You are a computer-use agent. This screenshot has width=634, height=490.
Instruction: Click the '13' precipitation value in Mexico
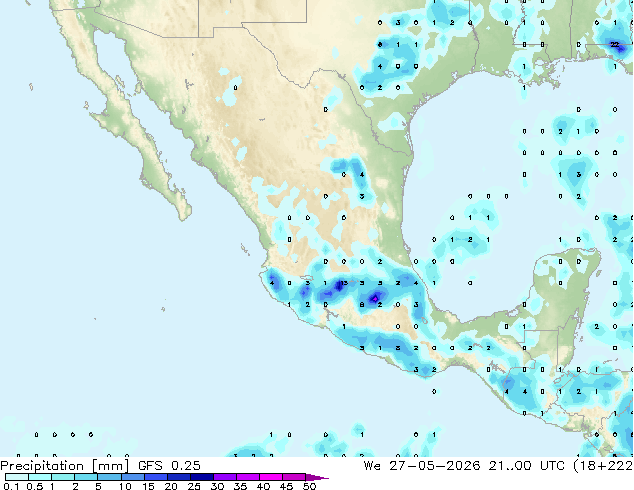point(344,283)
